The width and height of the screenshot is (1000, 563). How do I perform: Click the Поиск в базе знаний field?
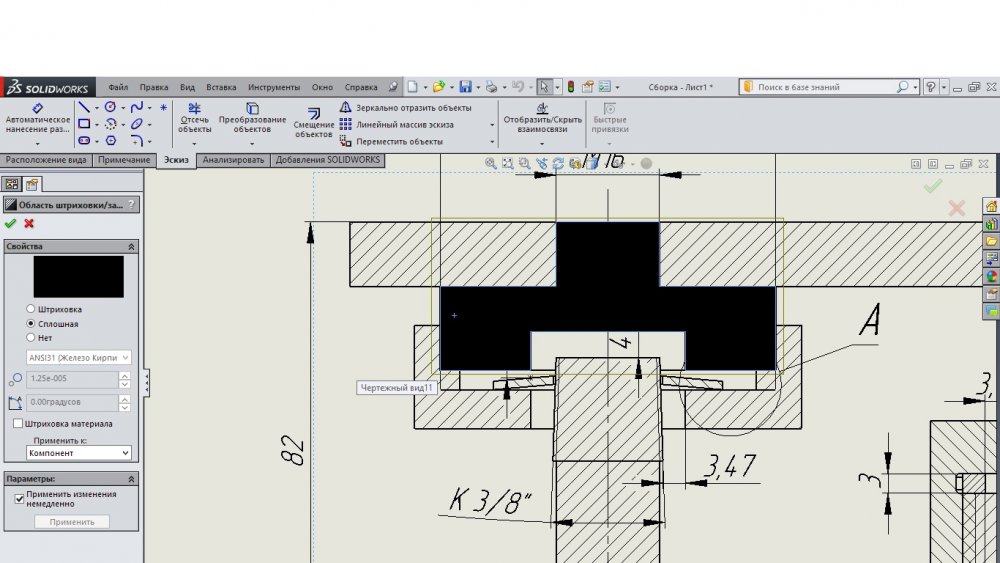coord(828,87)
